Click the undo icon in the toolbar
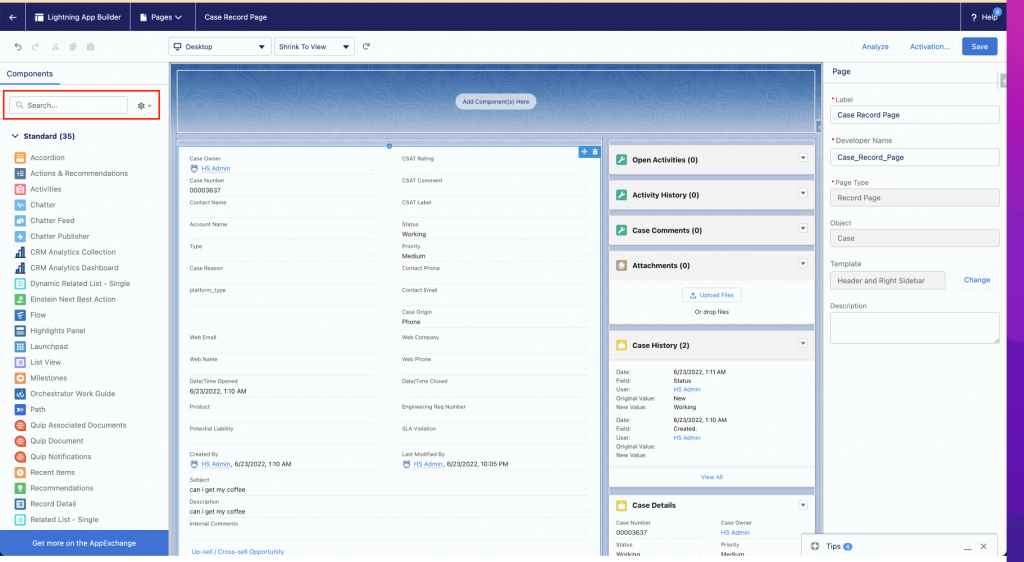The image size is (1024, 562). 18,47
